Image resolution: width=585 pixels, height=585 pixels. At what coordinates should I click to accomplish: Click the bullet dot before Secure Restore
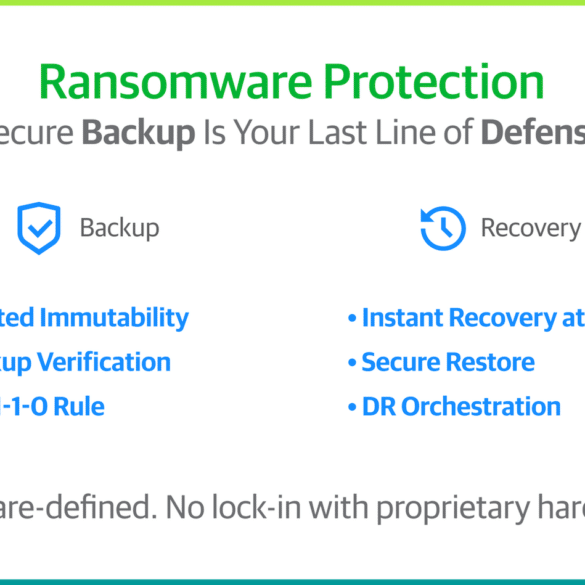coord(352,363)
